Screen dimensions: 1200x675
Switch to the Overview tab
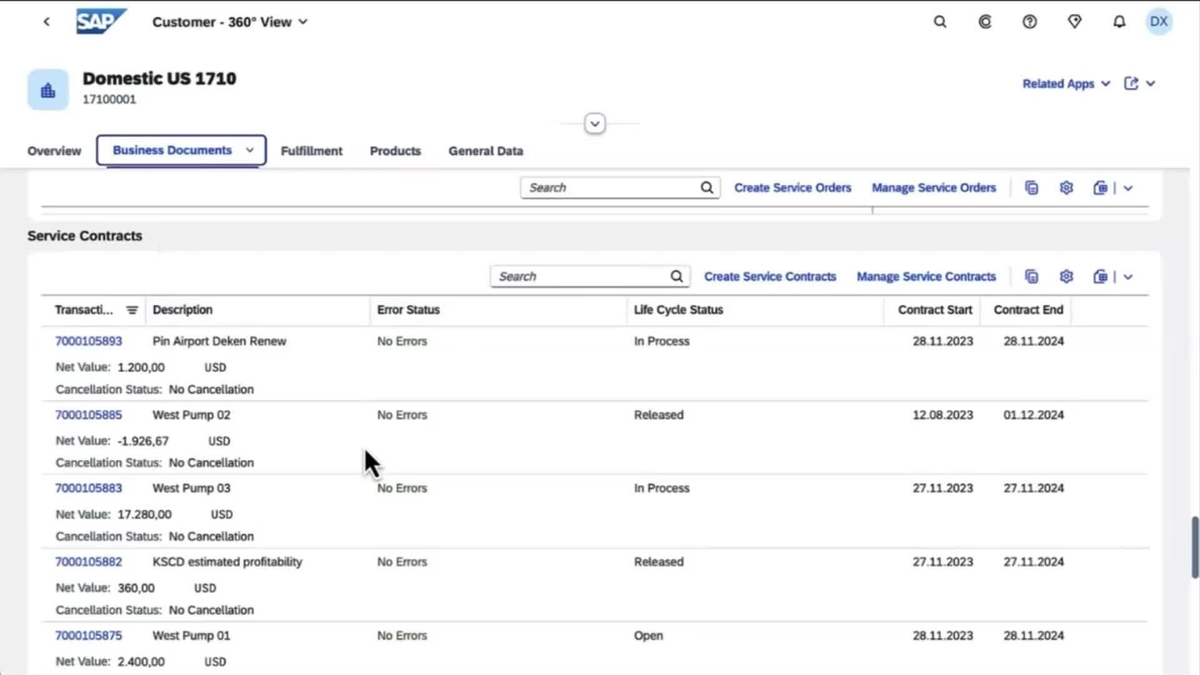click(x=54, y=151)
